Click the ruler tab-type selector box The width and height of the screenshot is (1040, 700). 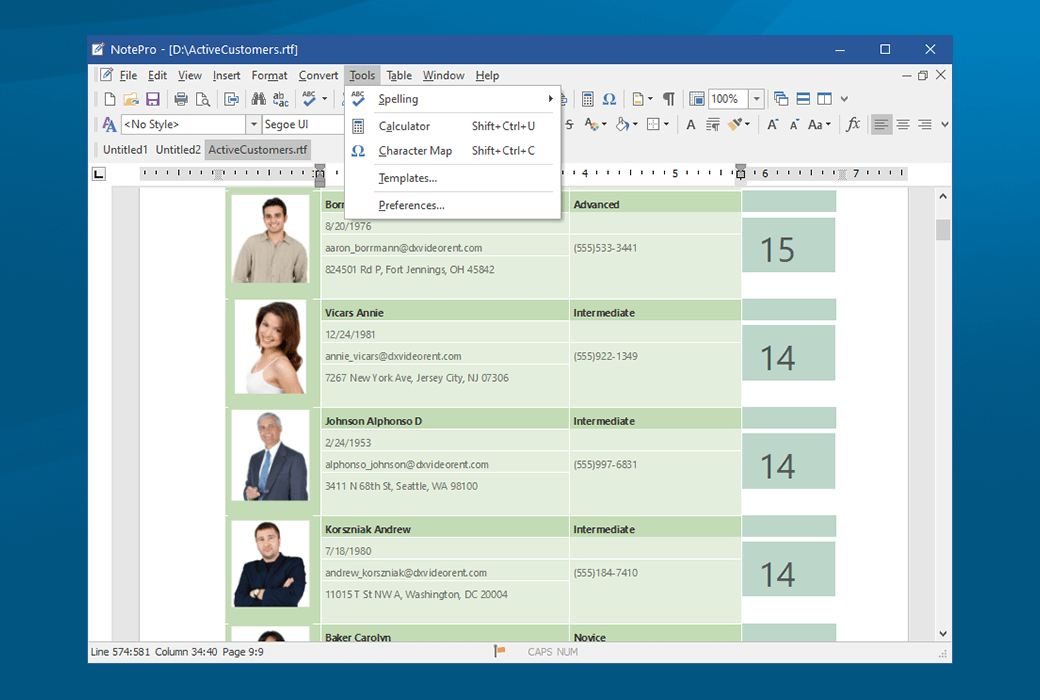tap(99, 174)
